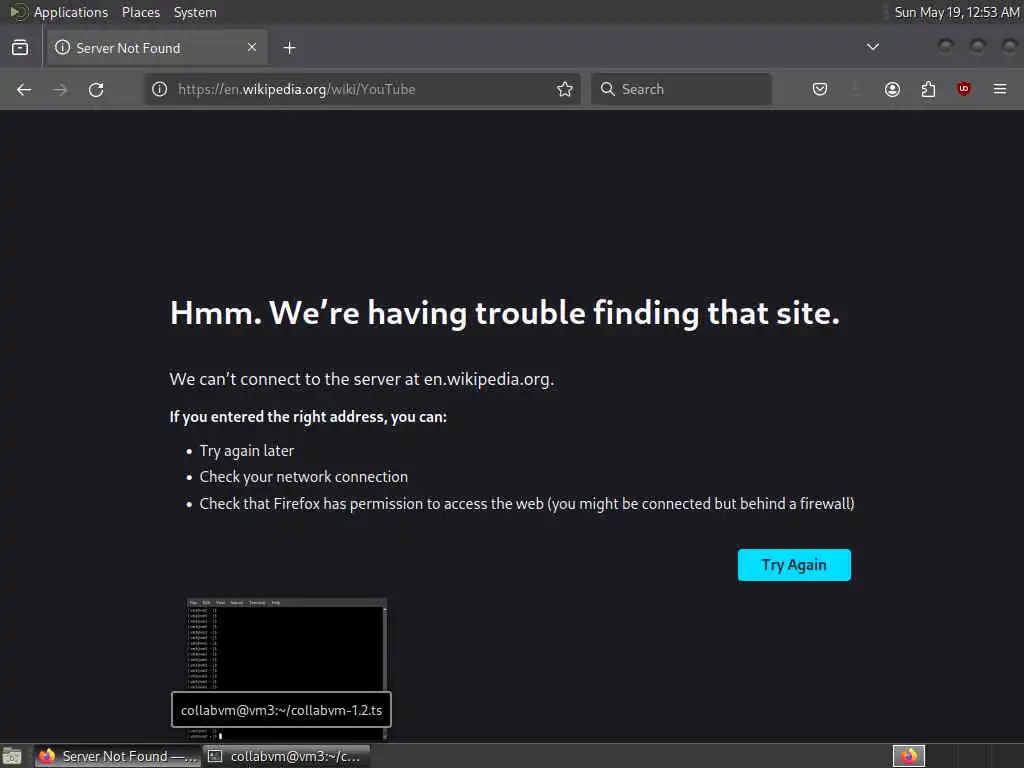The height and width of the screenshot is (768, 1024).
Task: Close the Server Not Found tab
Action: coord(252,47)
